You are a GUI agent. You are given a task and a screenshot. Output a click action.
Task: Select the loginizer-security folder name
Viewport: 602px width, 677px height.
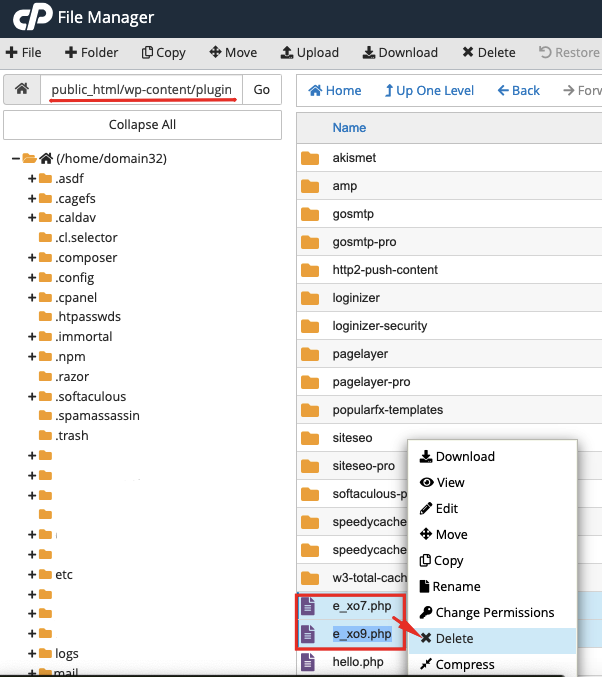tap(380, 326)
